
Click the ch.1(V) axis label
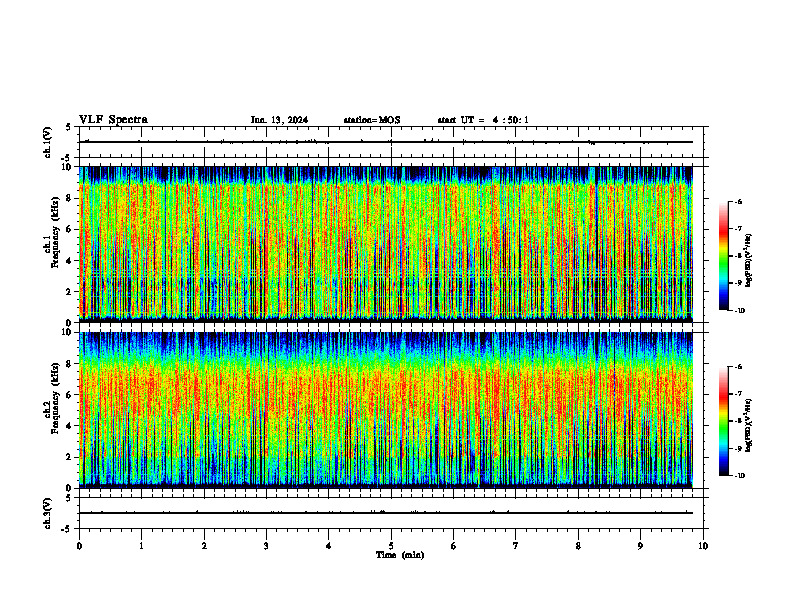(48, 142)
